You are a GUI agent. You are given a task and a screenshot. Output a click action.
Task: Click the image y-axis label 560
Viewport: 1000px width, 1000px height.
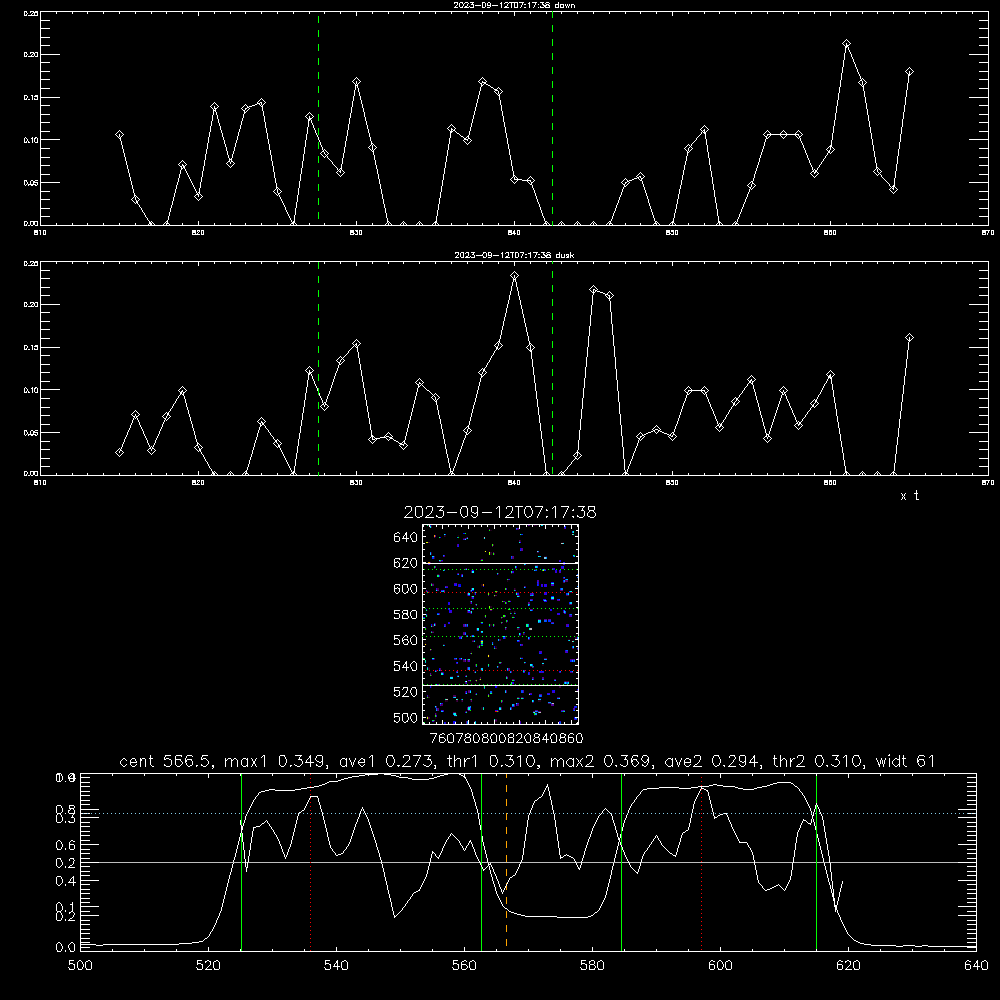(x=406, y=640)
